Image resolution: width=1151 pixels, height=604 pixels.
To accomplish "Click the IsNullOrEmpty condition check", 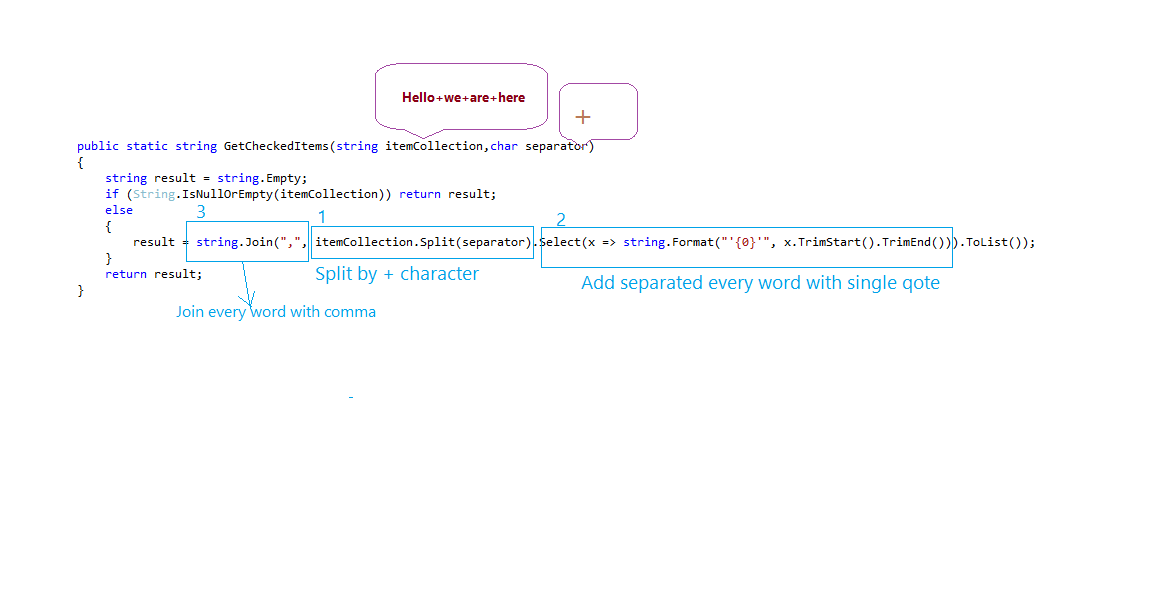I will [245, 193].
